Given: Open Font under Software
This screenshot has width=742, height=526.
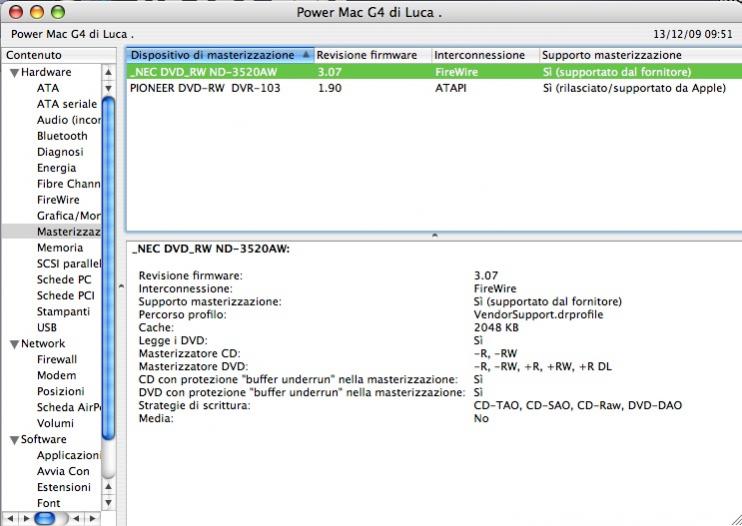Looking at the screenshot, I should (48, 503).
